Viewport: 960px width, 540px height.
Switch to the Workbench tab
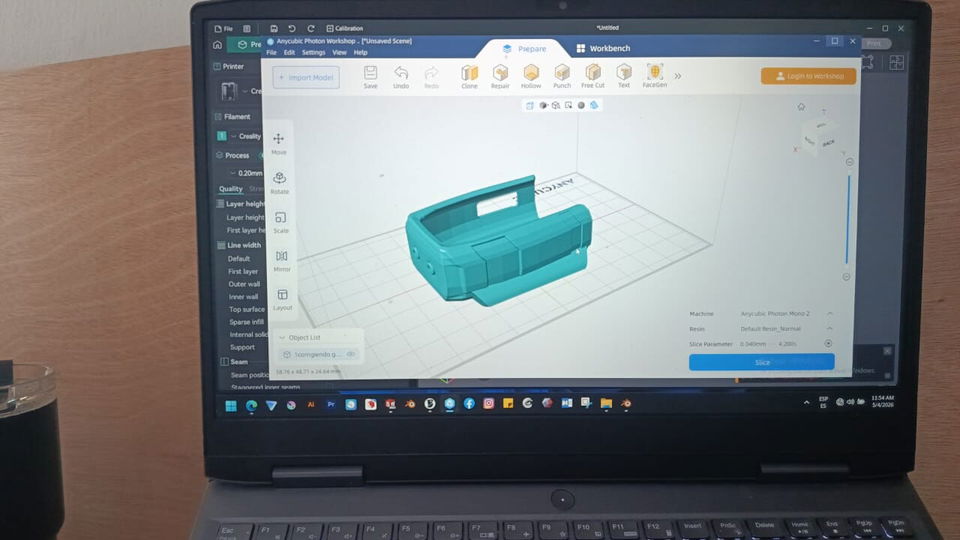click(603, 48)
